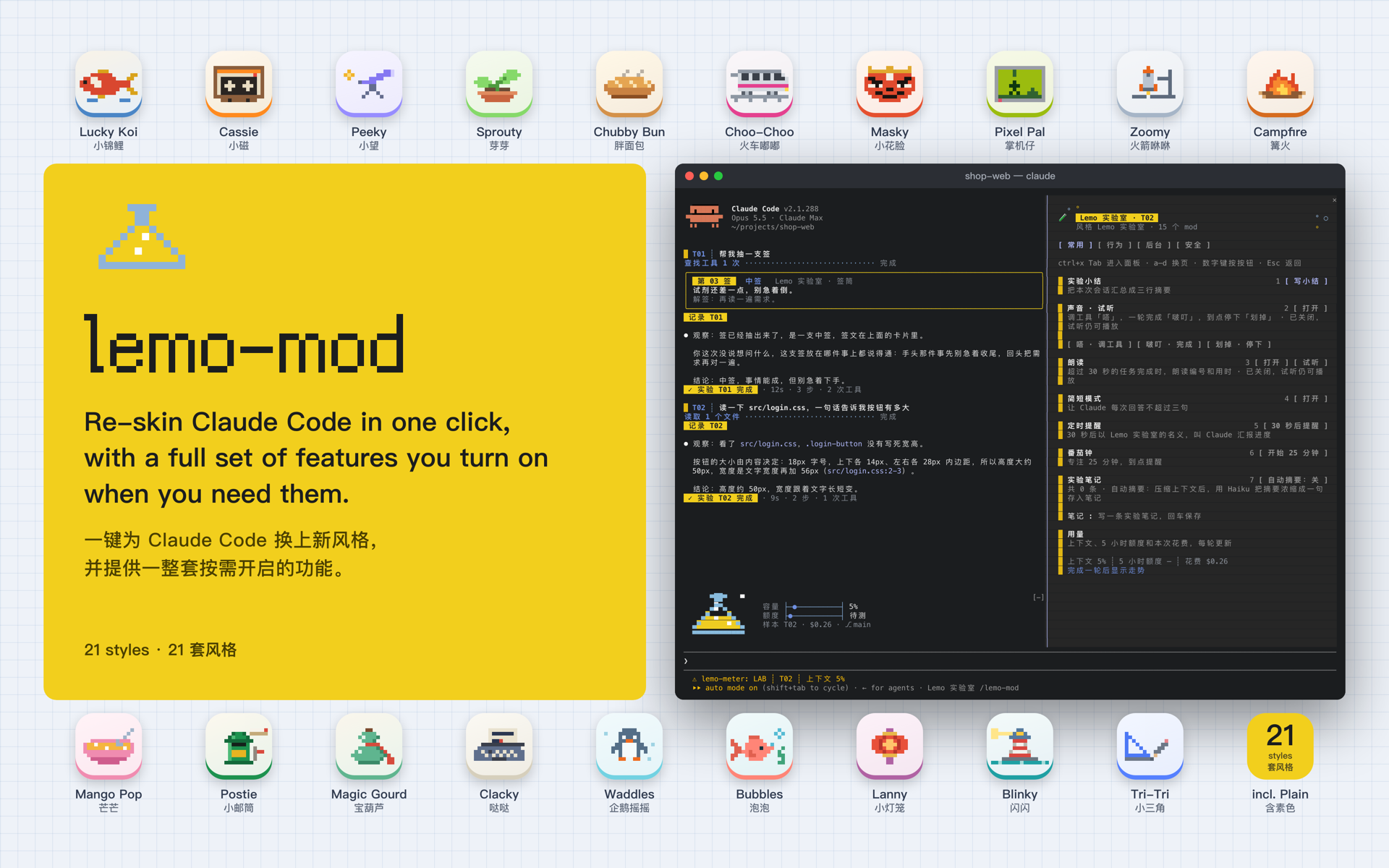Viewport: 1389px width, 868px height.
Task: Toggle 打开 for 简短模式
Action: coord(1311,399)
